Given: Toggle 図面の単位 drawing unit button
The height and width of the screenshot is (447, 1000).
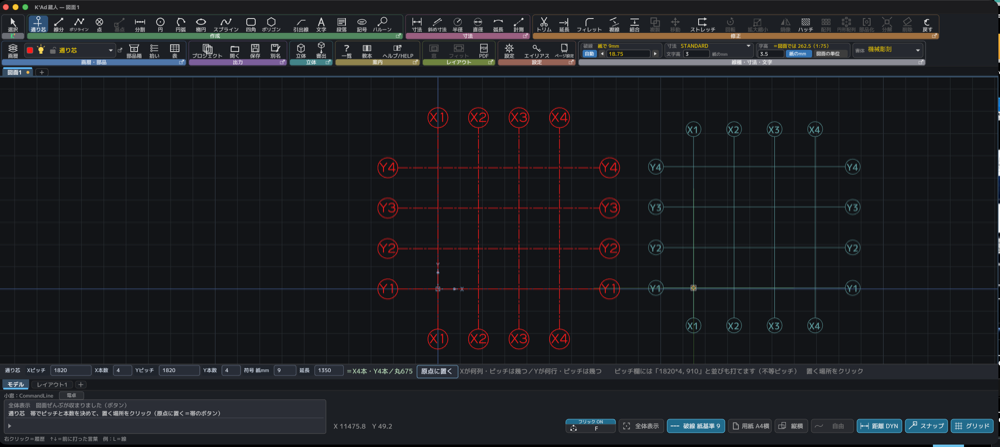Looking at the screenshot, I should pyautogui.click(x=831, y=54).
